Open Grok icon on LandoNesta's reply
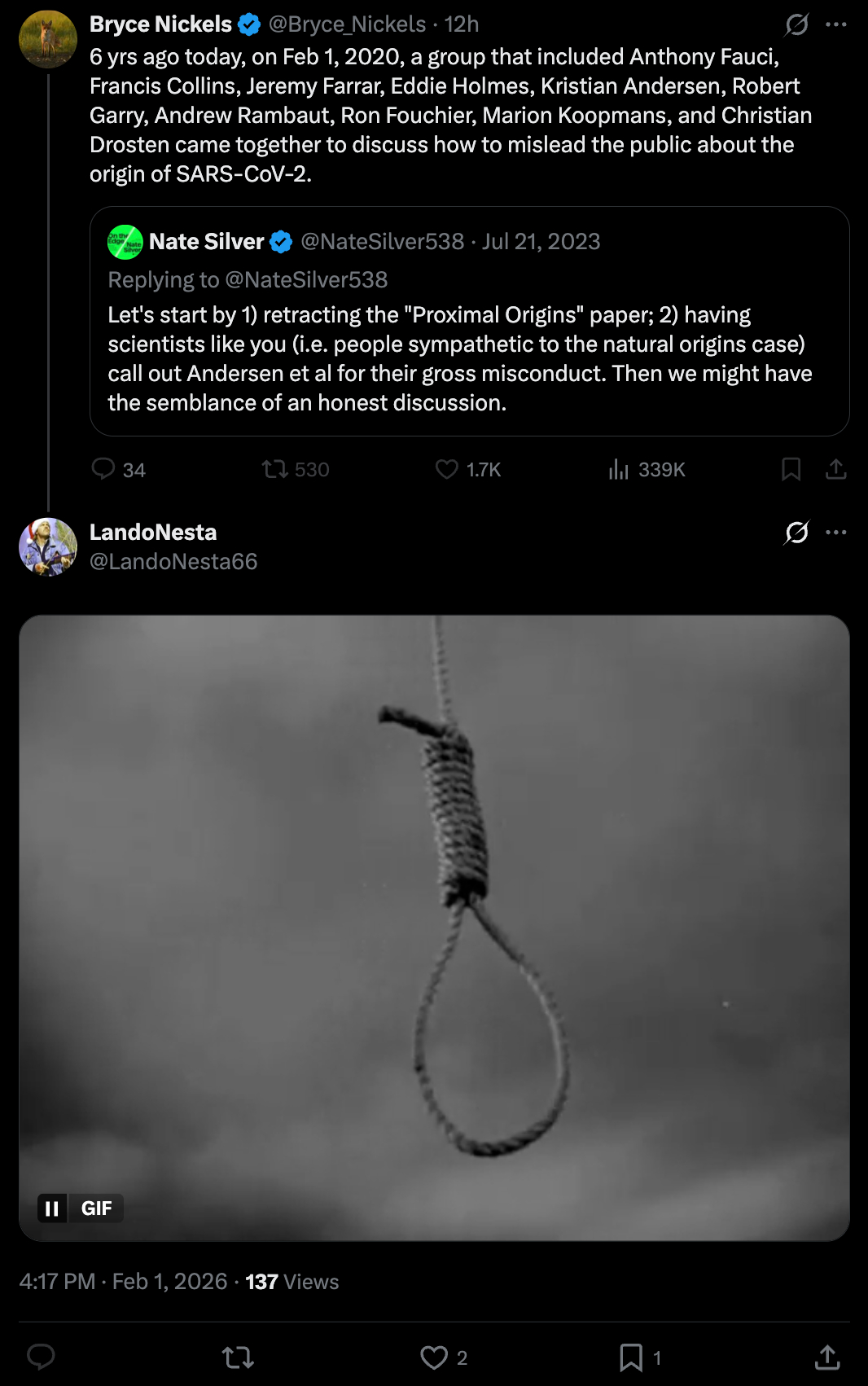 [796, 533]
